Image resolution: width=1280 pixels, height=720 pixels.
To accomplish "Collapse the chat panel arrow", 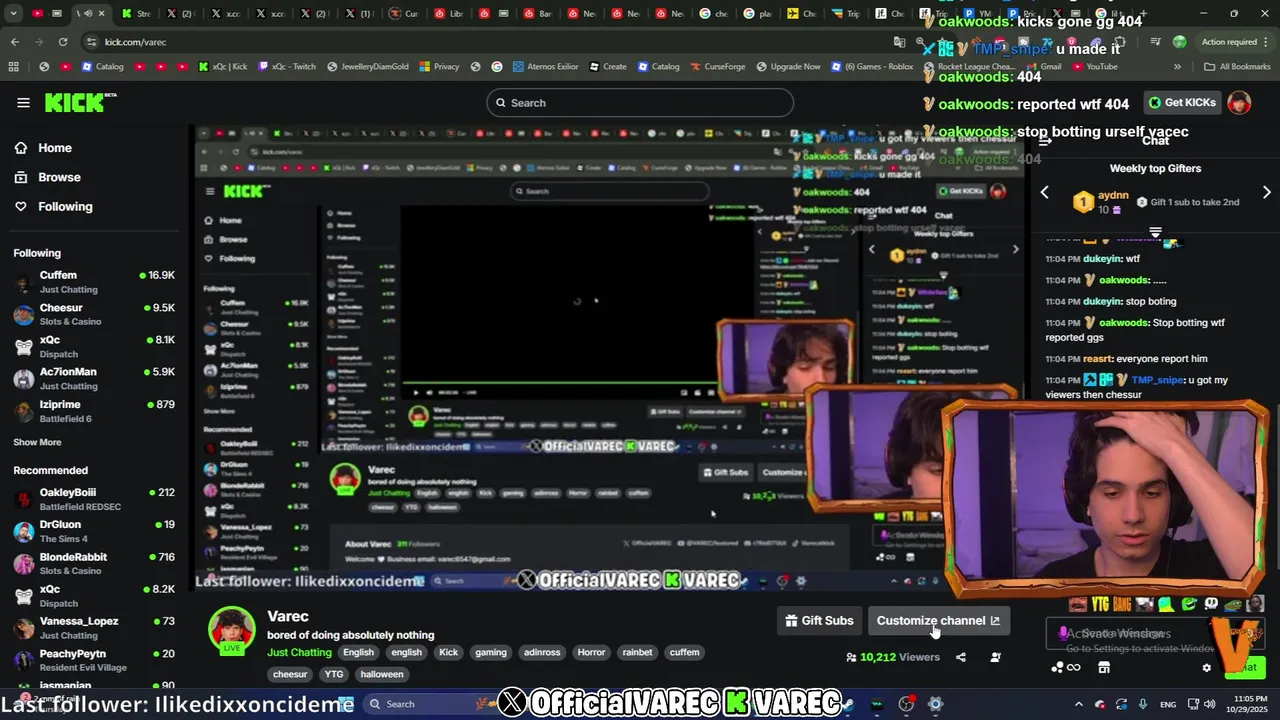I will point(1045,141).
